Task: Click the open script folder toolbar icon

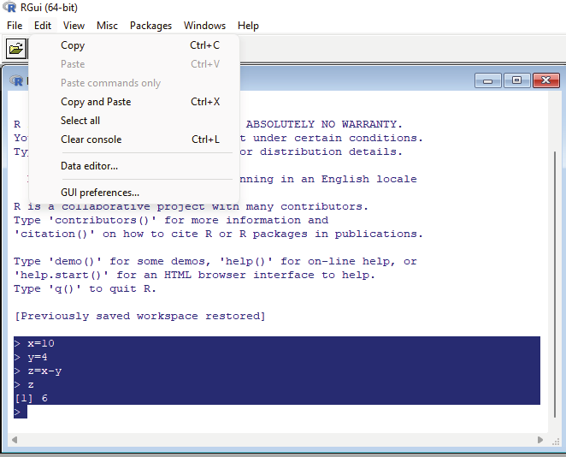Action: coord(16,48)
